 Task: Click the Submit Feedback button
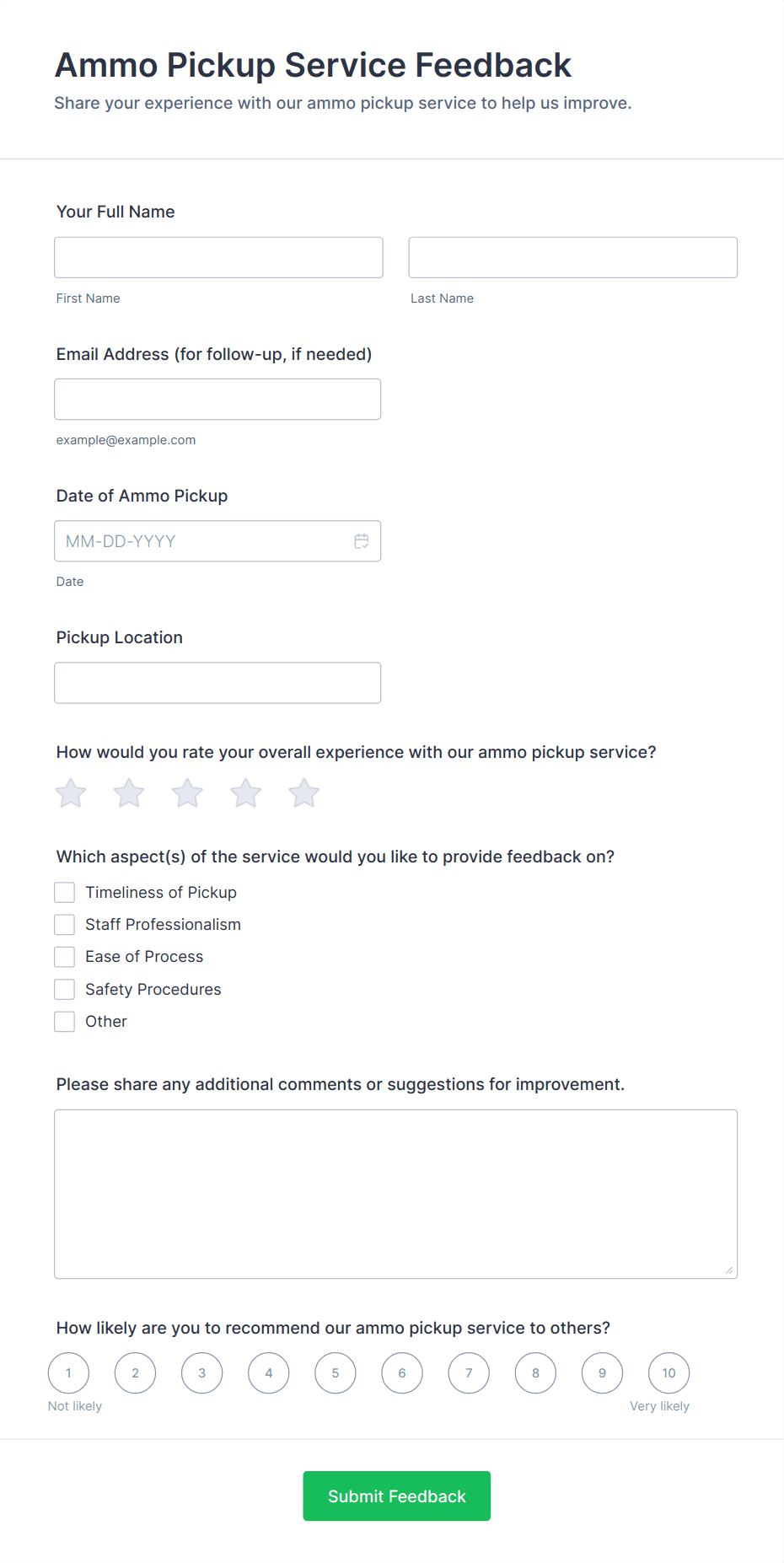coord(396,1496)
